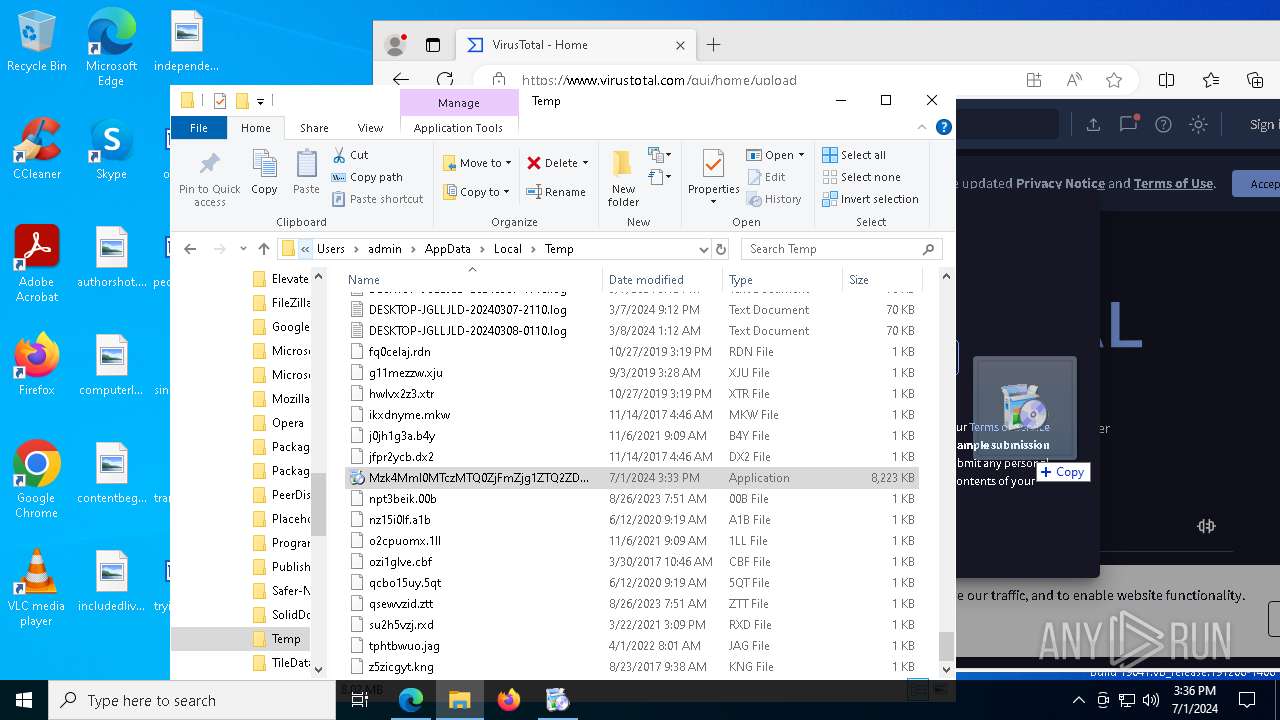Sort by Size column header
Image resolution: width=1280 pixels, height=720 pixels.
click(882, 280)
